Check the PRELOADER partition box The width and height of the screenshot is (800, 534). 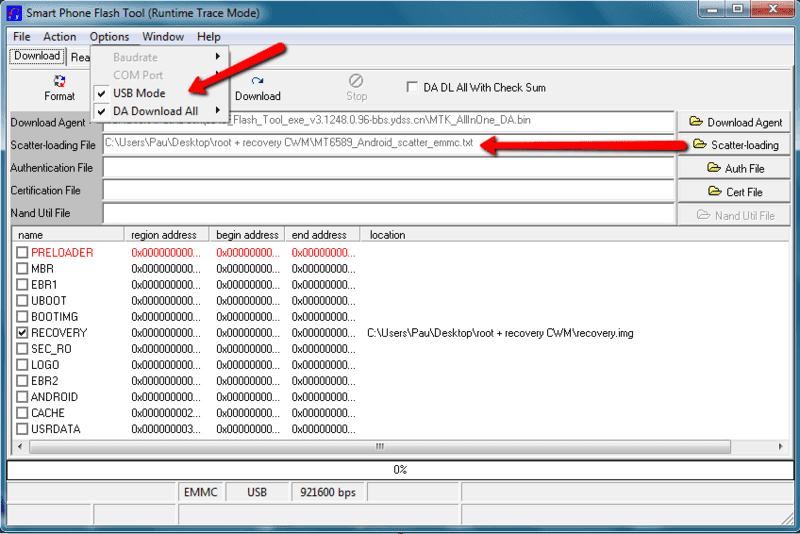22,252
